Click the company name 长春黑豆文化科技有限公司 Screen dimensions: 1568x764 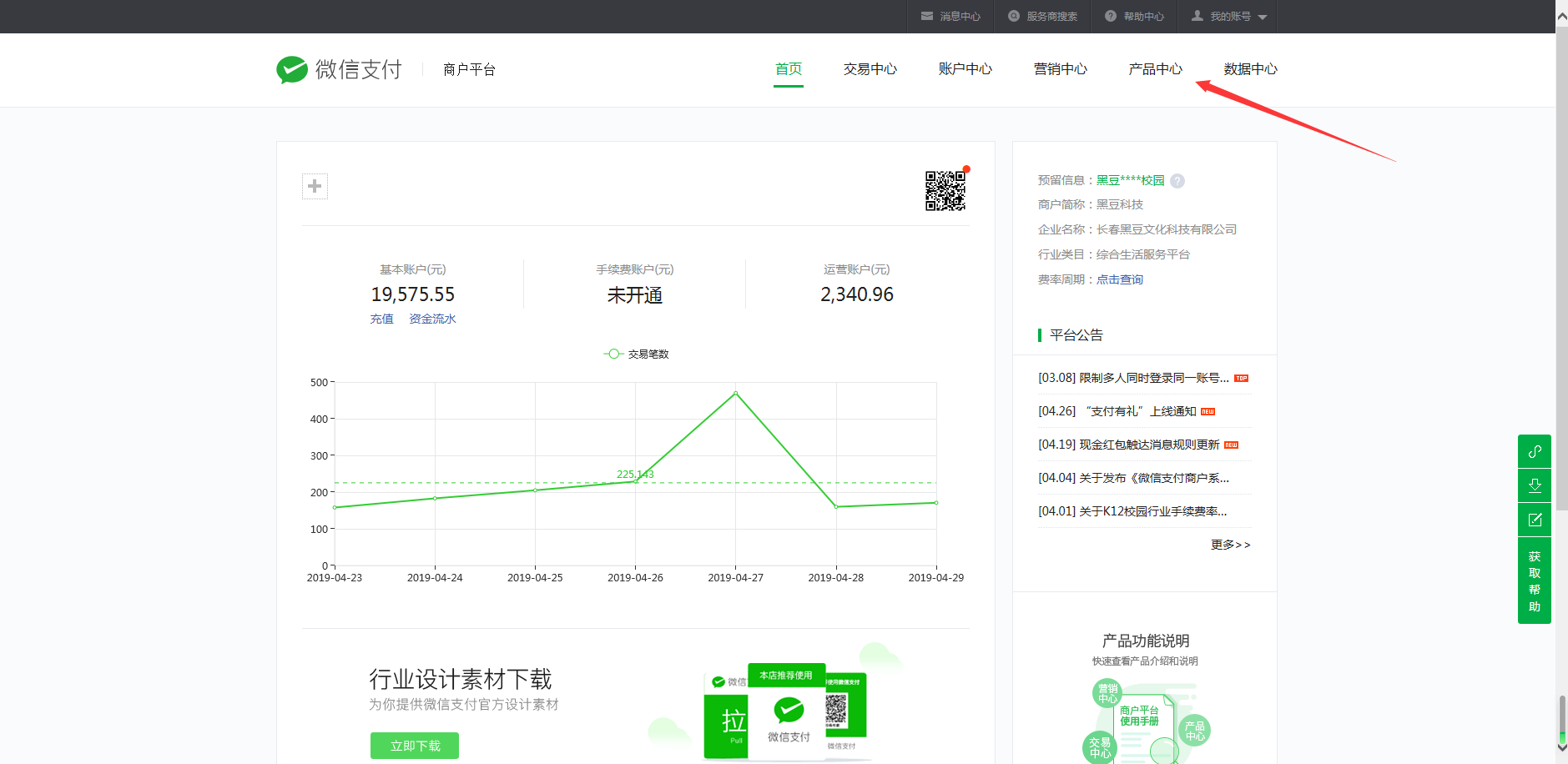pos(1167,229)
